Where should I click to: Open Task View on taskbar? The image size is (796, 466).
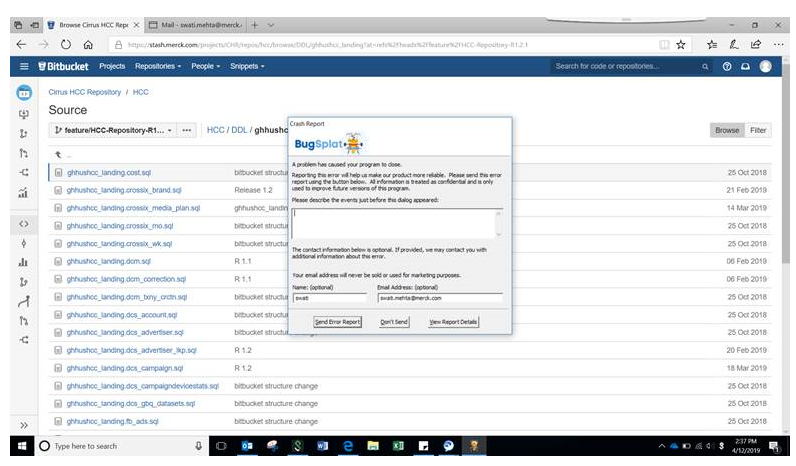coord(221,446)
